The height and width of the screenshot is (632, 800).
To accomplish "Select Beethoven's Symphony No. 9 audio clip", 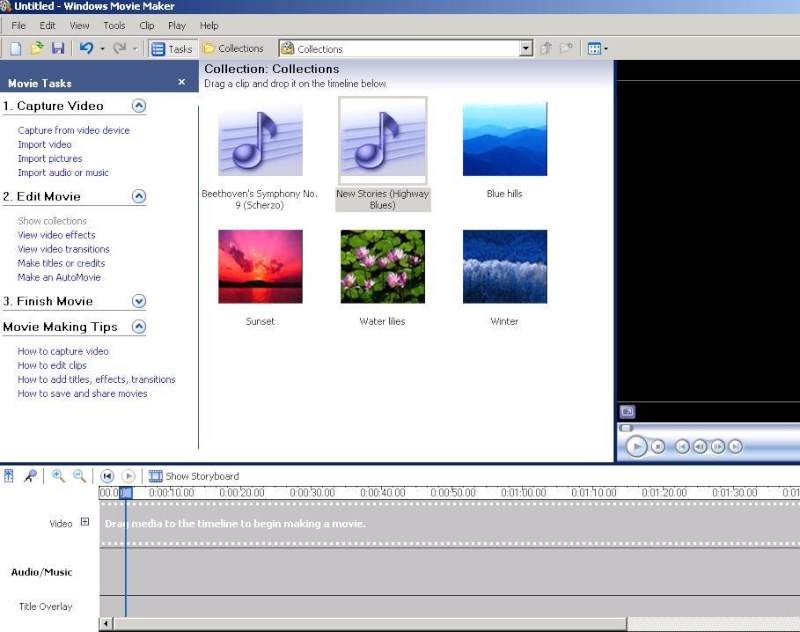I will pyautogui.click(x=260, y=140).
